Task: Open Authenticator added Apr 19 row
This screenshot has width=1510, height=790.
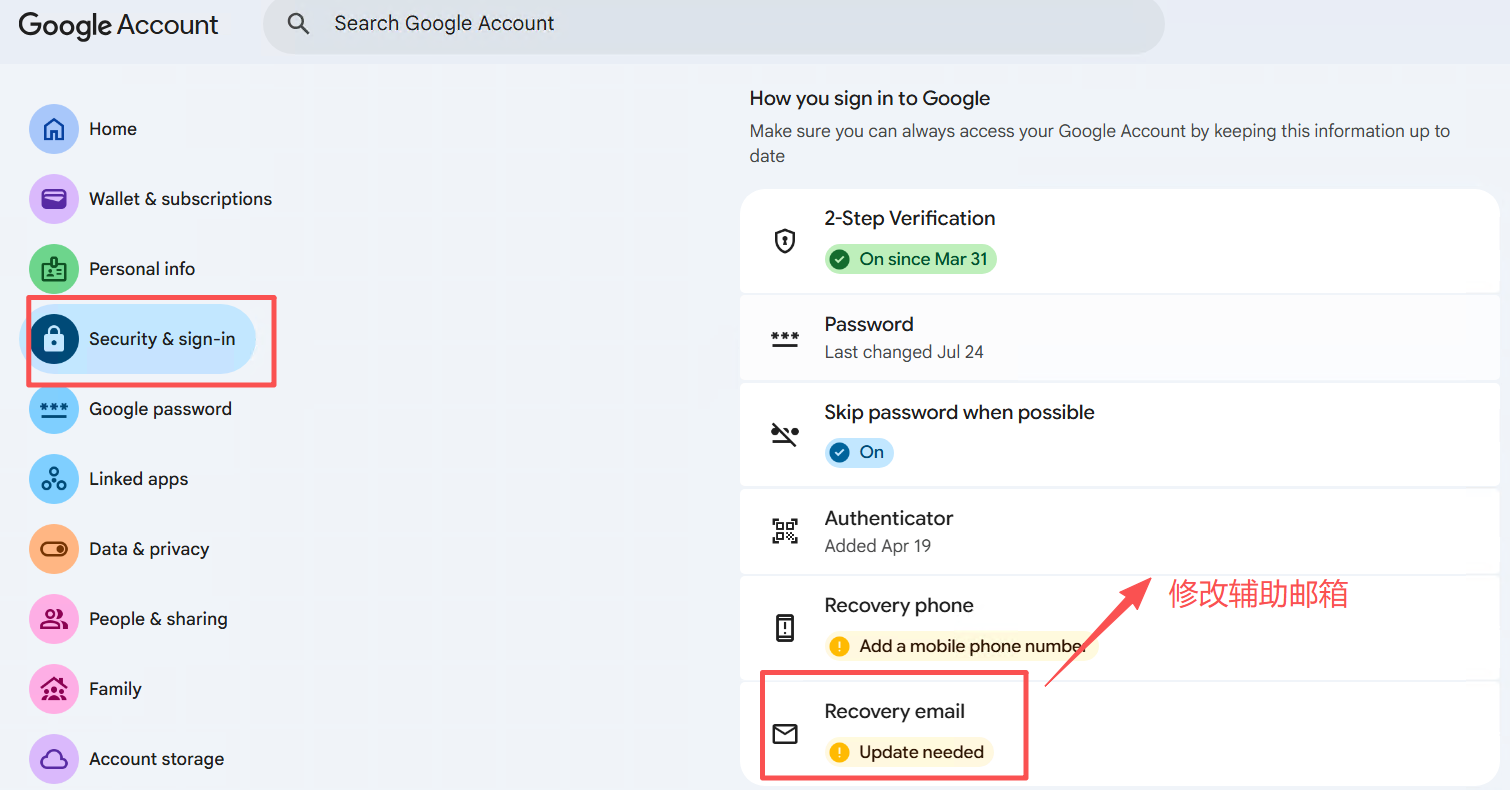Action: [x=1120, y=531]
